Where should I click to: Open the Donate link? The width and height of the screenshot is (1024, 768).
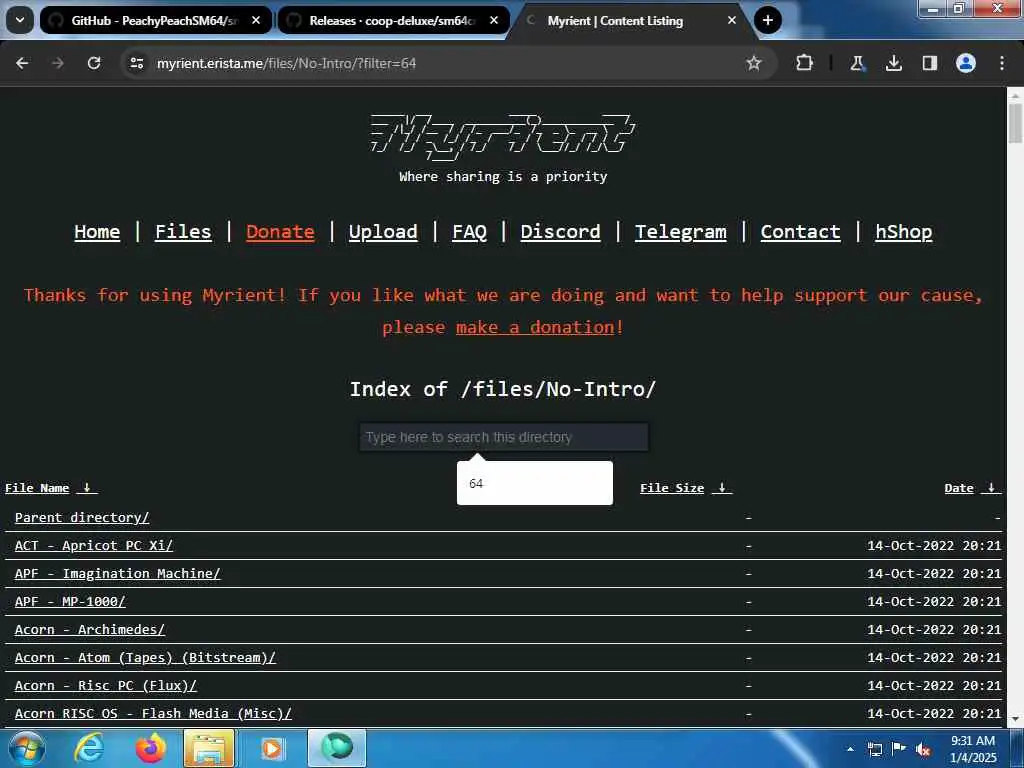[x=280, y=232]
